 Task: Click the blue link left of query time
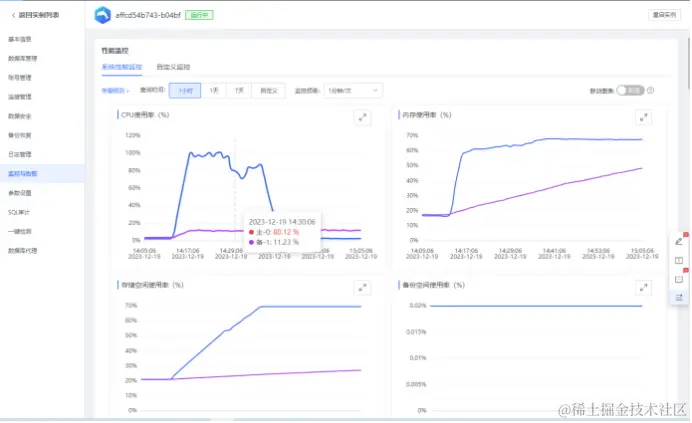(x=115, y=91)
